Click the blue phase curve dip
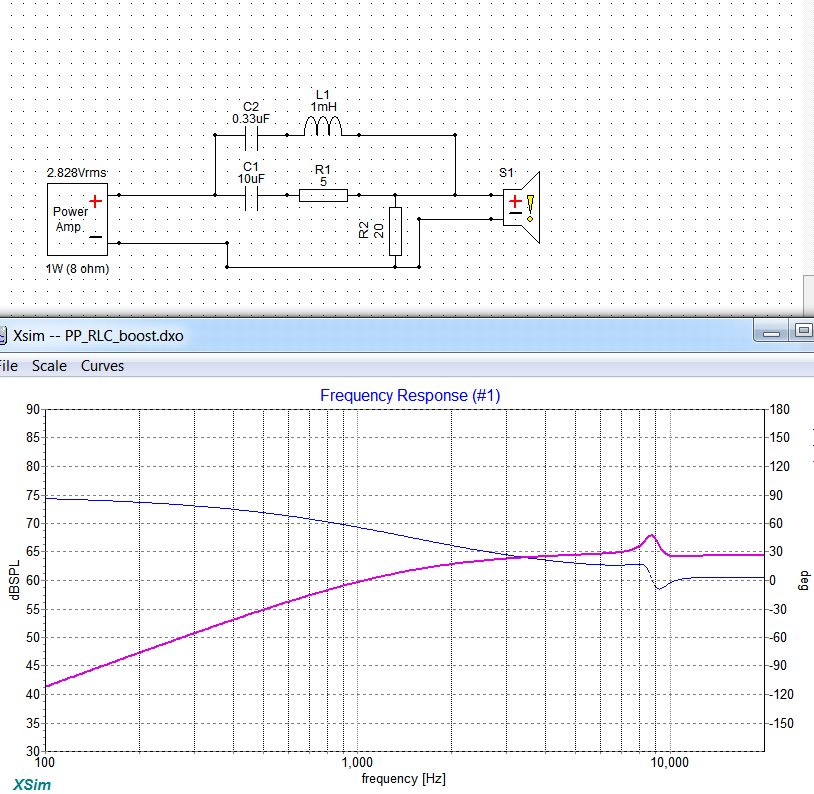 (659, 588)
